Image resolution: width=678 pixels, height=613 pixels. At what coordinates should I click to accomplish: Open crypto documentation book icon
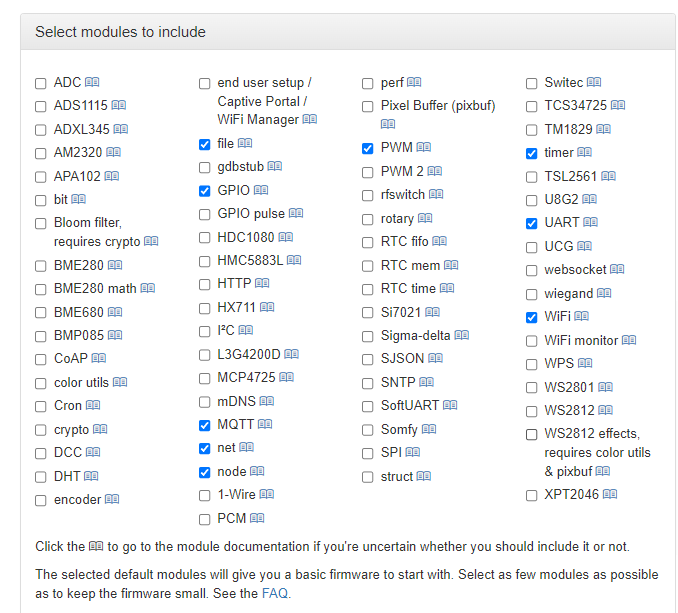coord(100,429)
